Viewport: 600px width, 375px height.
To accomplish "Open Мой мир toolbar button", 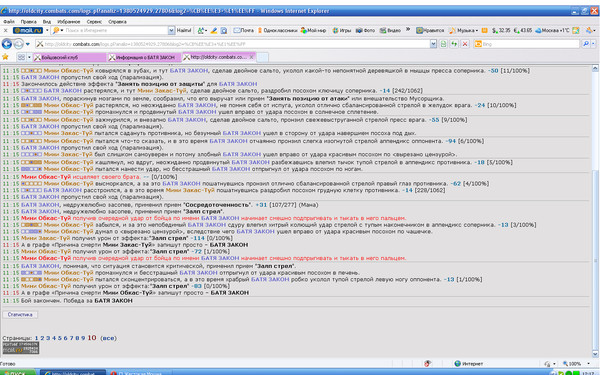I will [x=313, y=30].
